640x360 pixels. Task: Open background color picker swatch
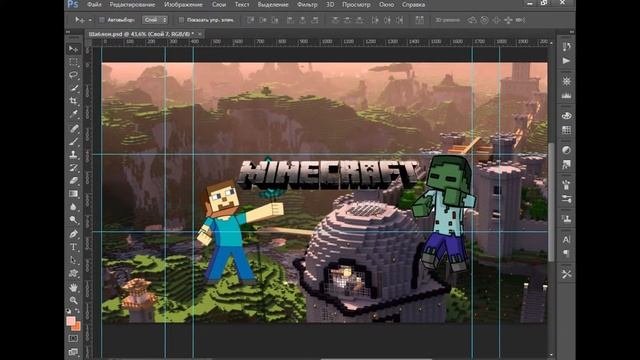tap(77, 326)
